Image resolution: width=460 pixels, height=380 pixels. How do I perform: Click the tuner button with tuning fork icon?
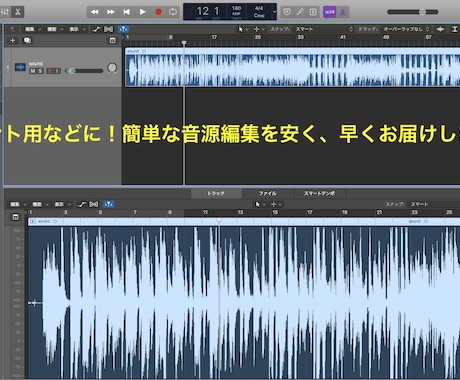[x=300, y=12]
